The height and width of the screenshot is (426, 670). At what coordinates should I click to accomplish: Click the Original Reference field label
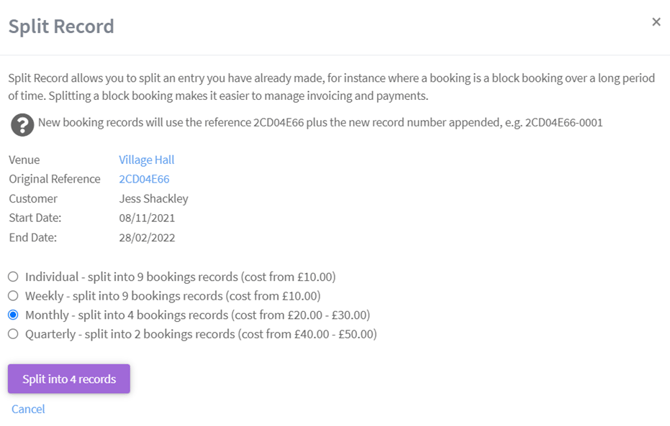[x=54, y=179]
